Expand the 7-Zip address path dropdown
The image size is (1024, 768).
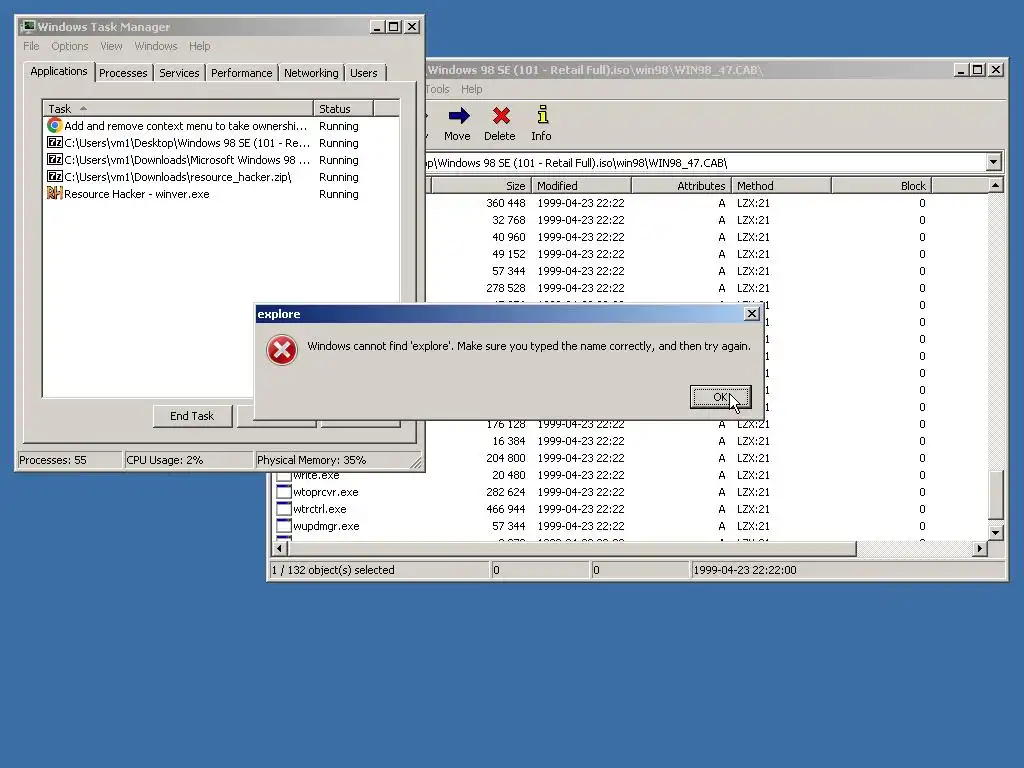click(993, 162)
